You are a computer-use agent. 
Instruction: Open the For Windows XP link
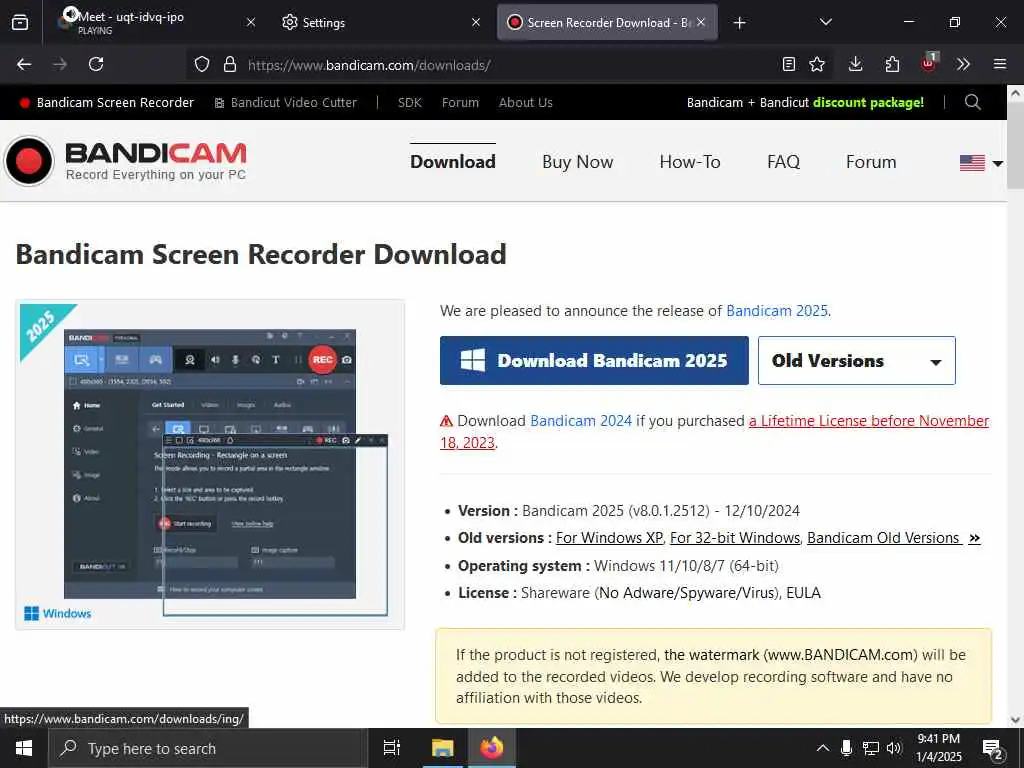click(609, 538)
